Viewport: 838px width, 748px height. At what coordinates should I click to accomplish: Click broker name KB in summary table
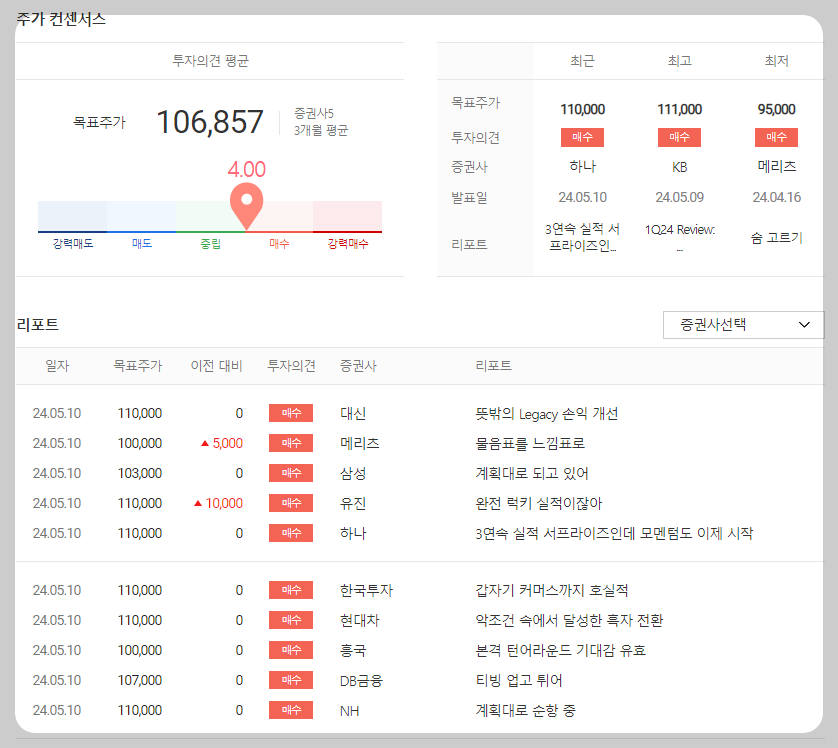pos(679,167)
